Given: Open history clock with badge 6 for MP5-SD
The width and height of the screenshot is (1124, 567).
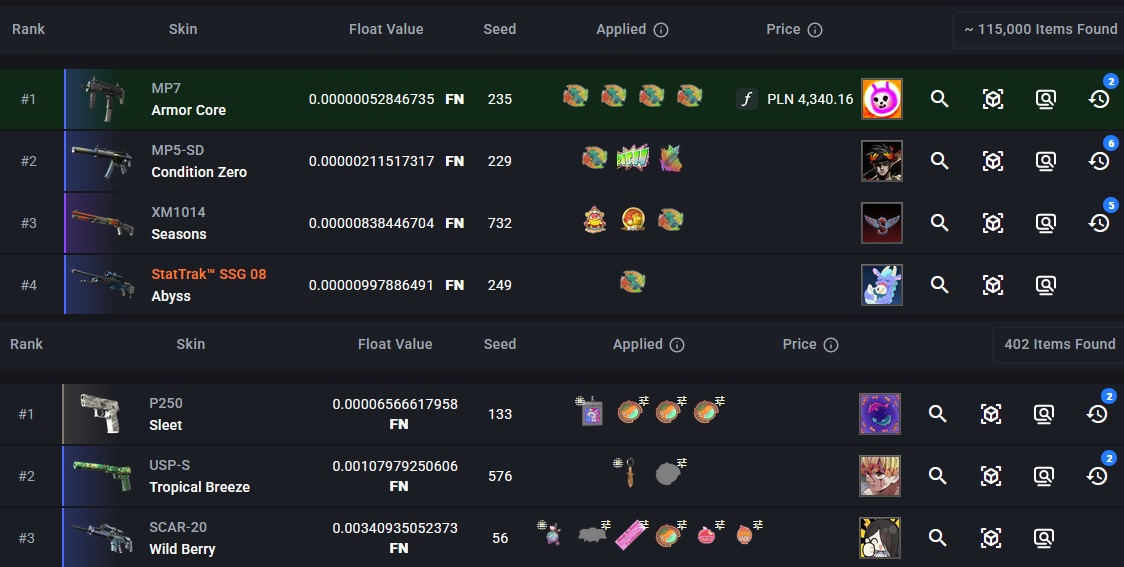Looking at the screenshot, I should pyautogui.click(x=1099, y=161).
